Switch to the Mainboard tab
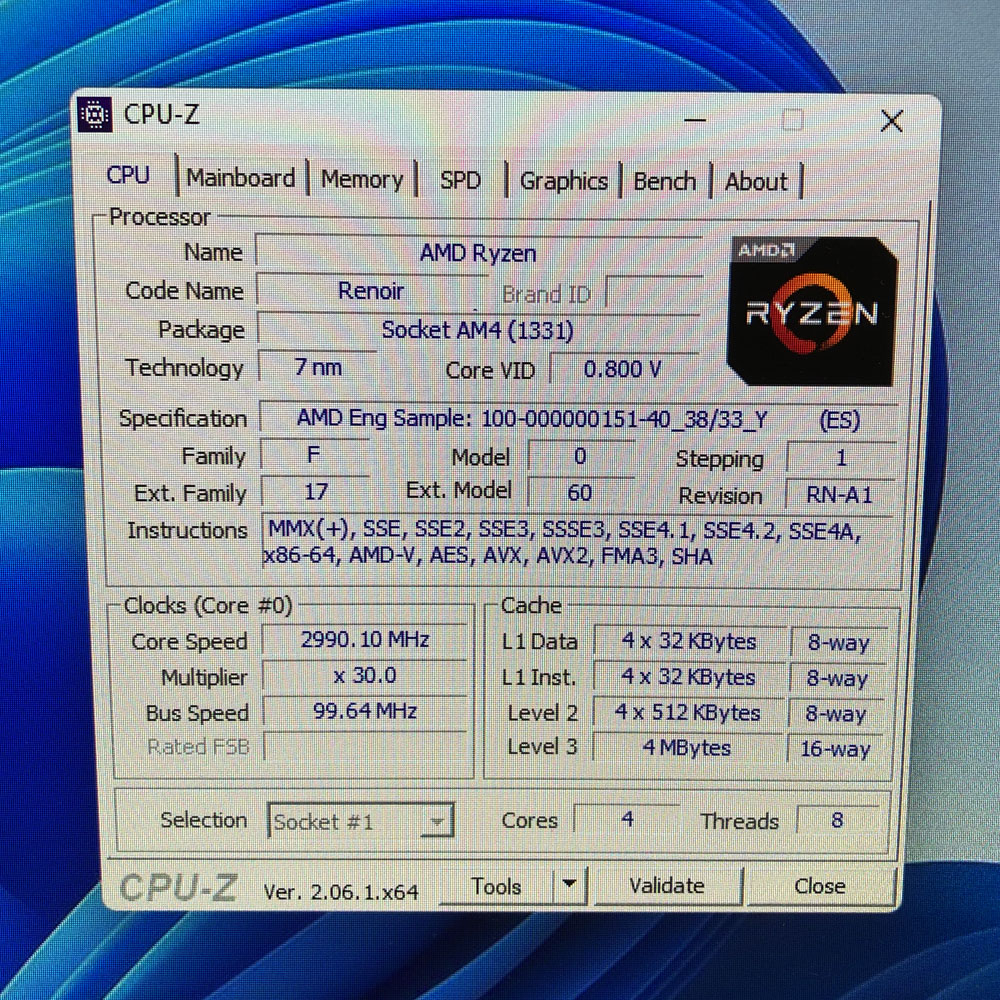The image size is (1000, 1000). pyautogui.click(x=240, y=178)
